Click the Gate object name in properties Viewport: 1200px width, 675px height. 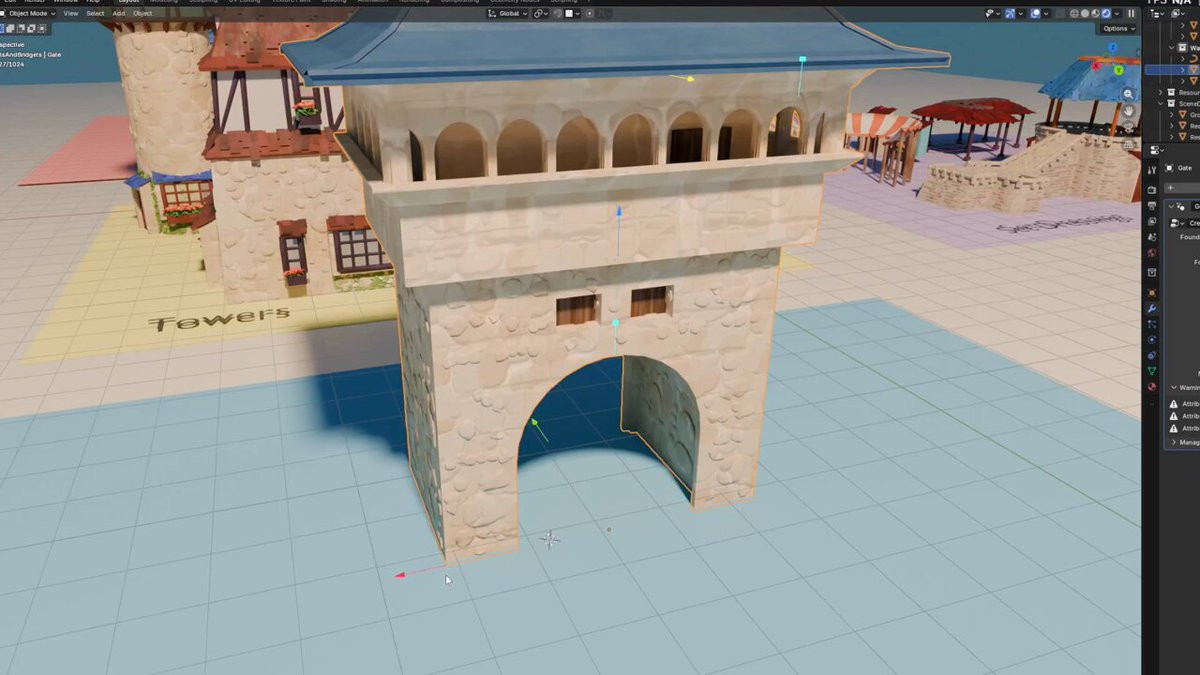[x=1187, y=168]
